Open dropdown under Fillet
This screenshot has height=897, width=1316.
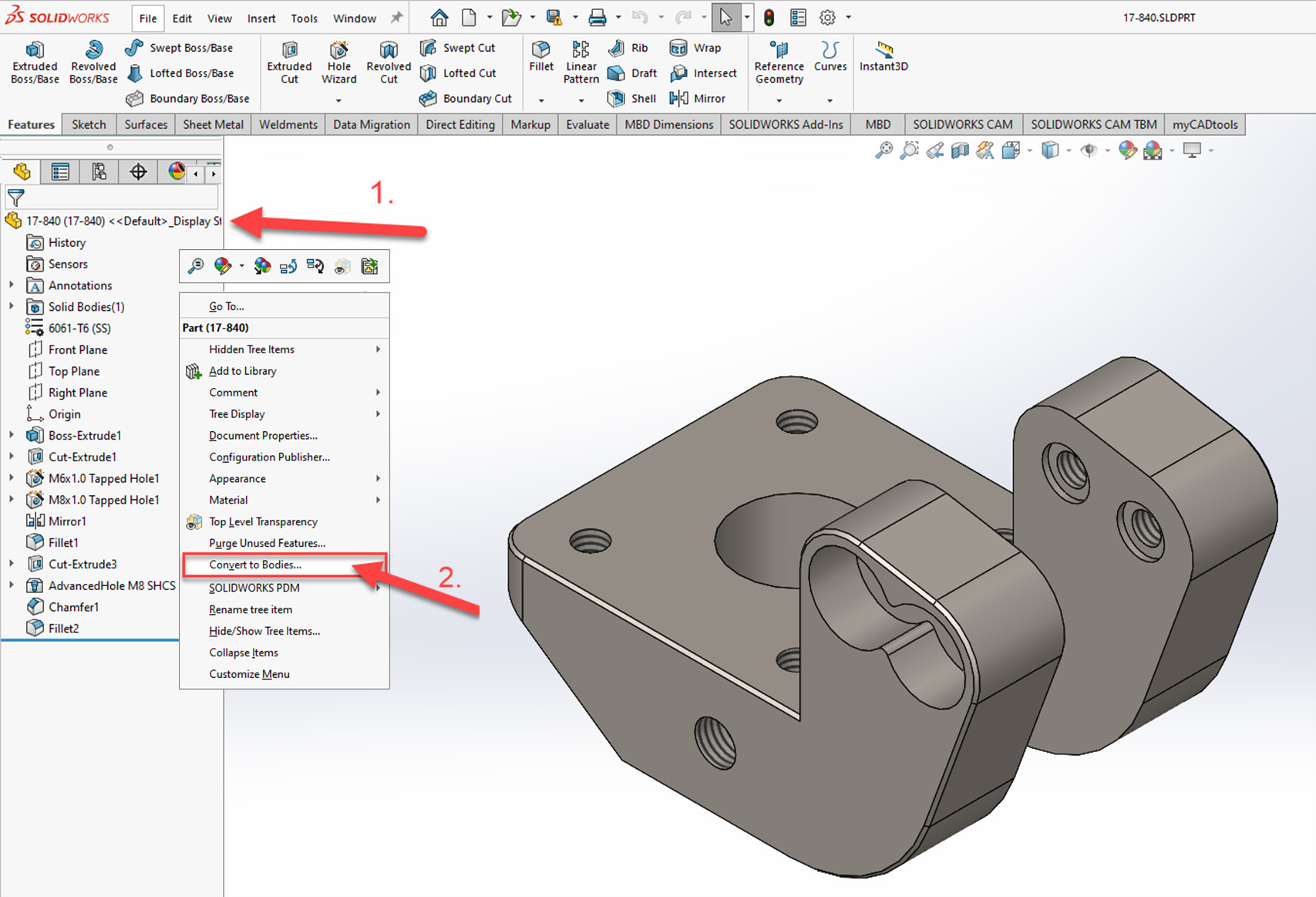pyautogui.click(x=541, y=100)
